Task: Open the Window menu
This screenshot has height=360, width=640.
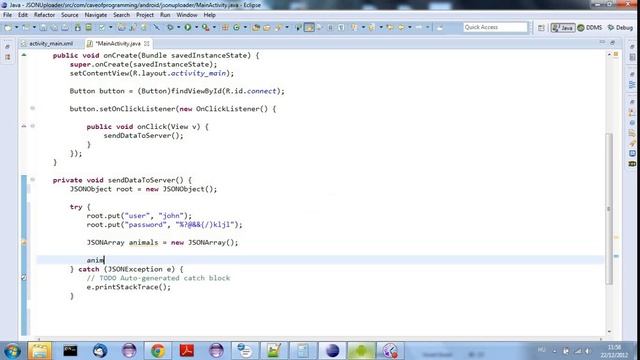Action: tap(187, 15)
